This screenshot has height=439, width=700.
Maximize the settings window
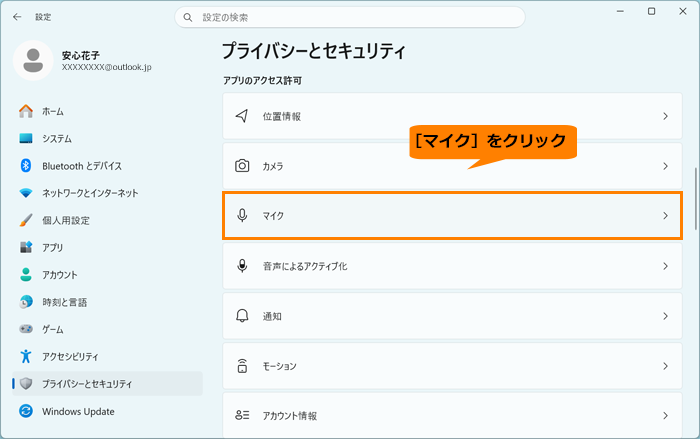tap(652, 11)
